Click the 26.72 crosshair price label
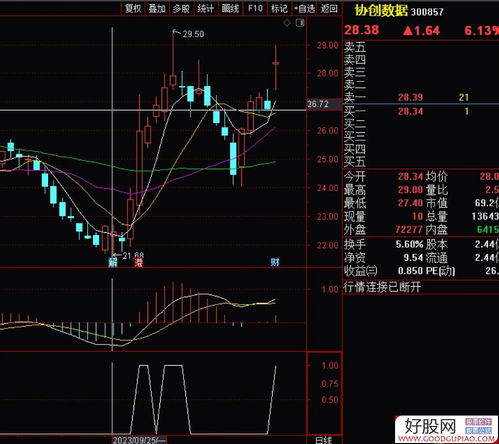The height and width of the screenshot is (444, 499). tap(318, 104)
